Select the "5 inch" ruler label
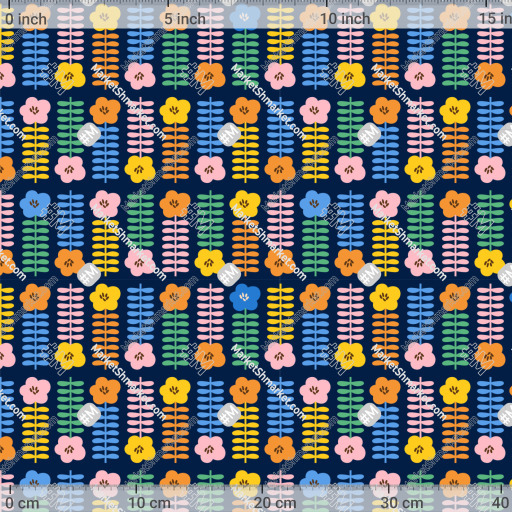 click(185, 19)
